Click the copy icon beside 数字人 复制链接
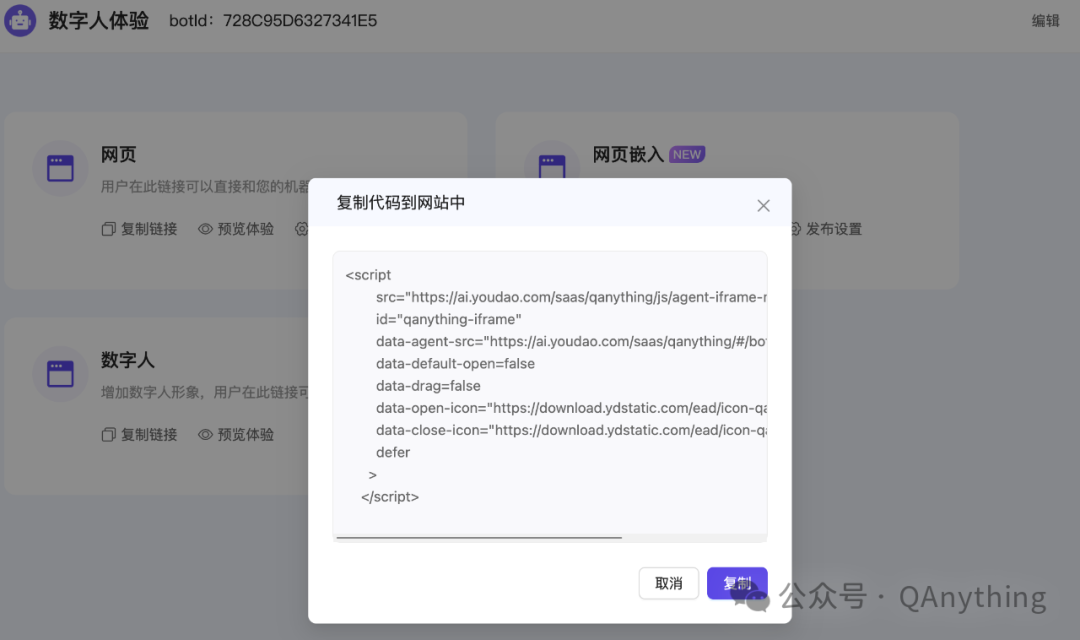The image size is (1080, 640). click(108, 435)
